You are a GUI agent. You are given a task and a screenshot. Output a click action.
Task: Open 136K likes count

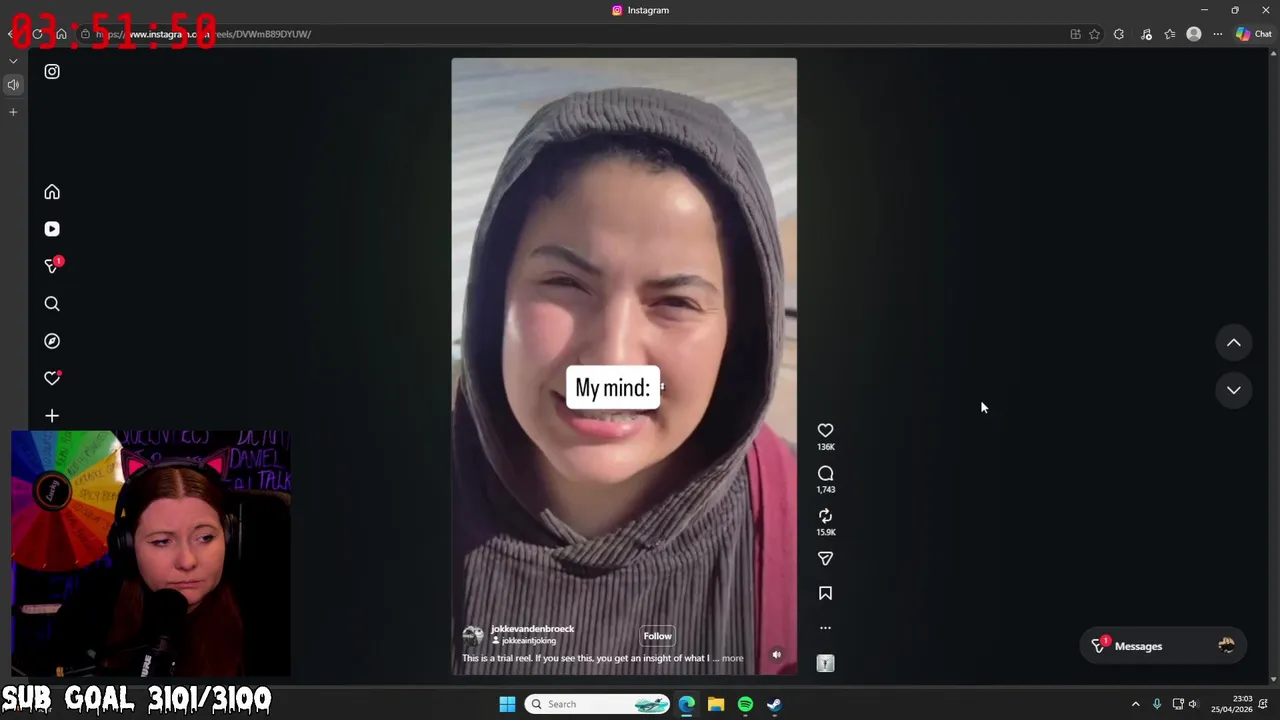825,447
